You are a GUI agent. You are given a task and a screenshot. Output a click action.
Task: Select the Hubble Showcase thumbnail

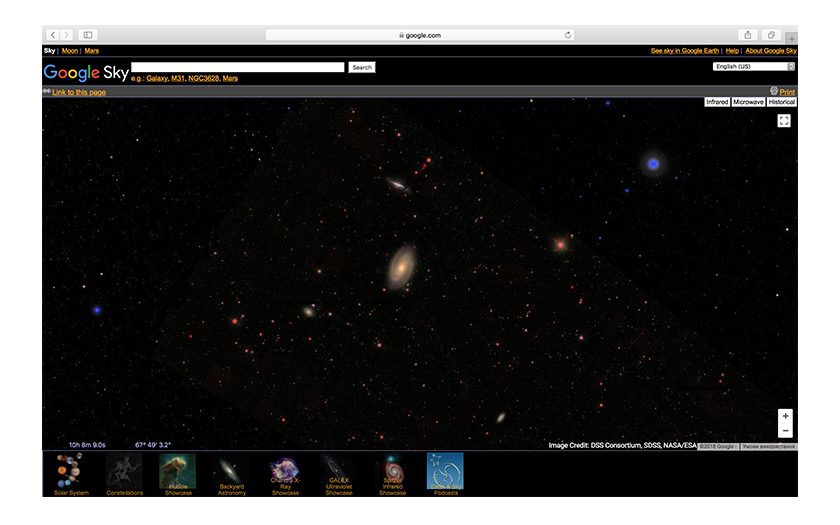pos(177,471)
